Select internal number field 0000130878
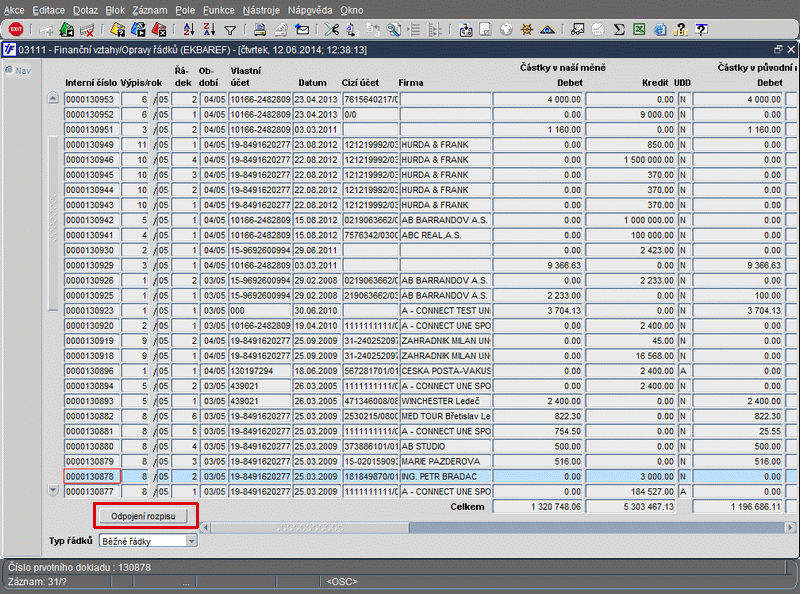800x594 pixels. [92, 476]
